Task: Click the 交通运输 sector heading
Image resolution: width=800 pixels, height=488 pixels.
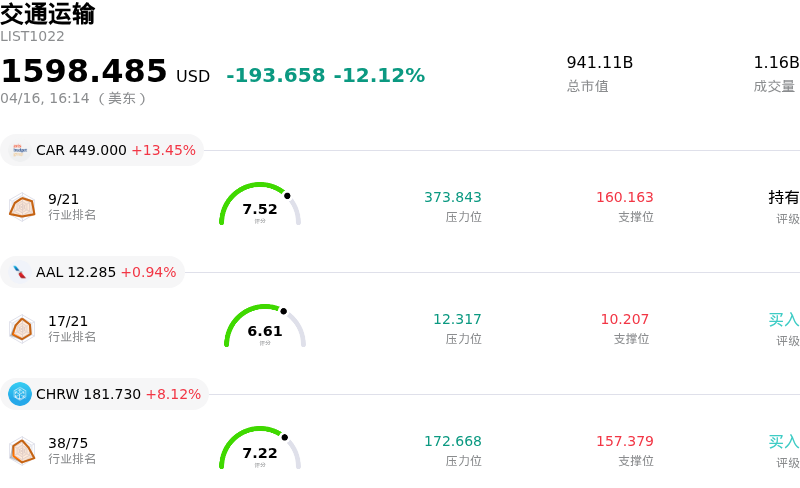Action: pos(48,14)
